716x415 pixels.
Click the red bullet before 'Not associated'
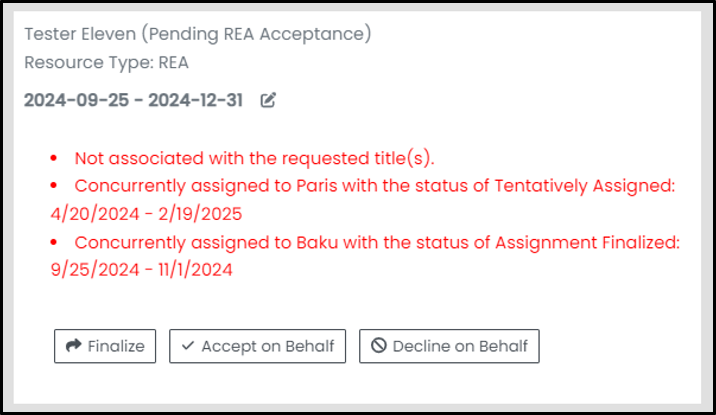pos(54,158)
